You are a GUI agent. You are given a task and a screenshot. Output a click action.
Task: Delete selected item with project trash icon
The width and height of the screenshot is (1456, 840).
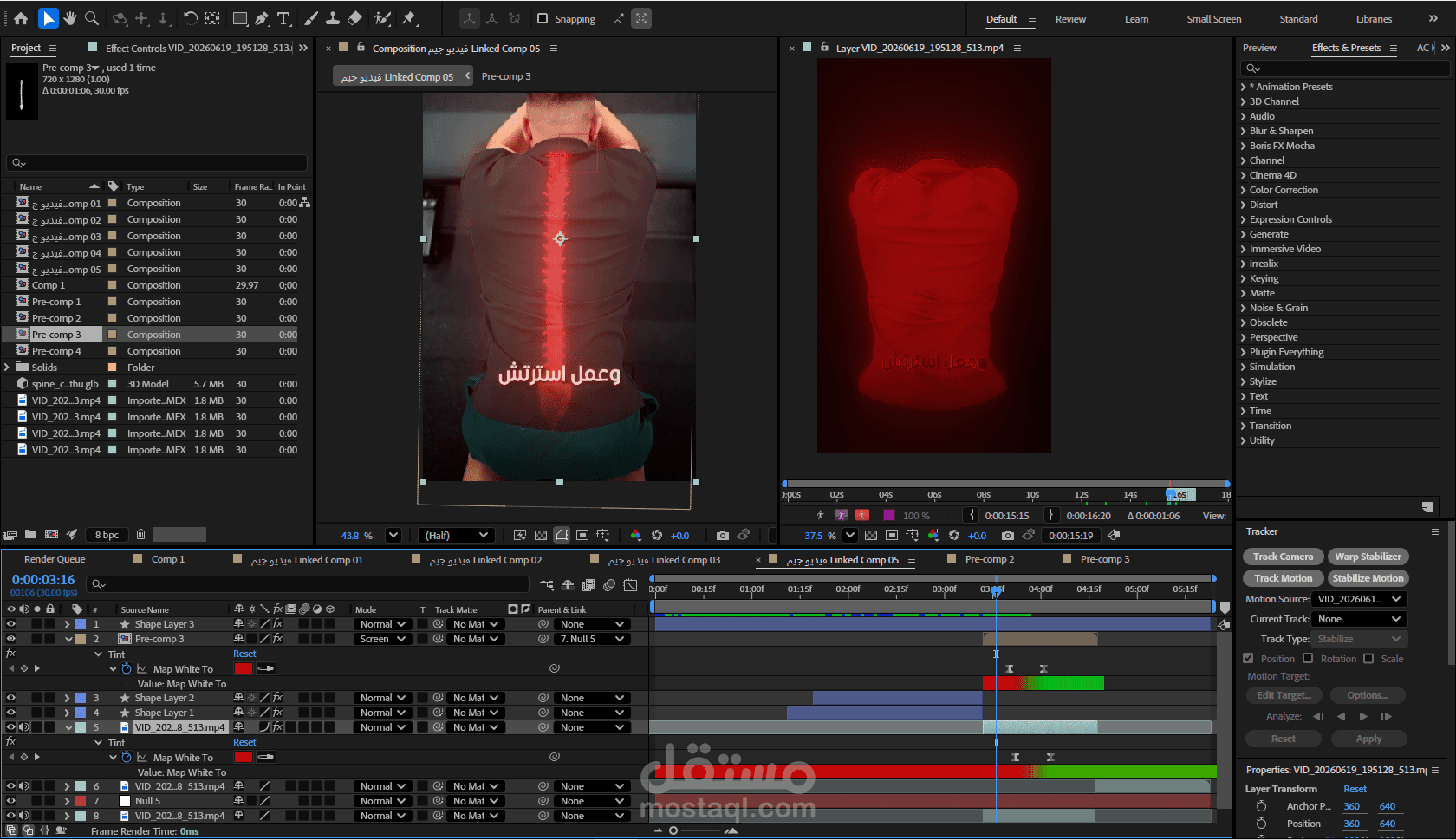pyautogui.click(x=140, y=535)
